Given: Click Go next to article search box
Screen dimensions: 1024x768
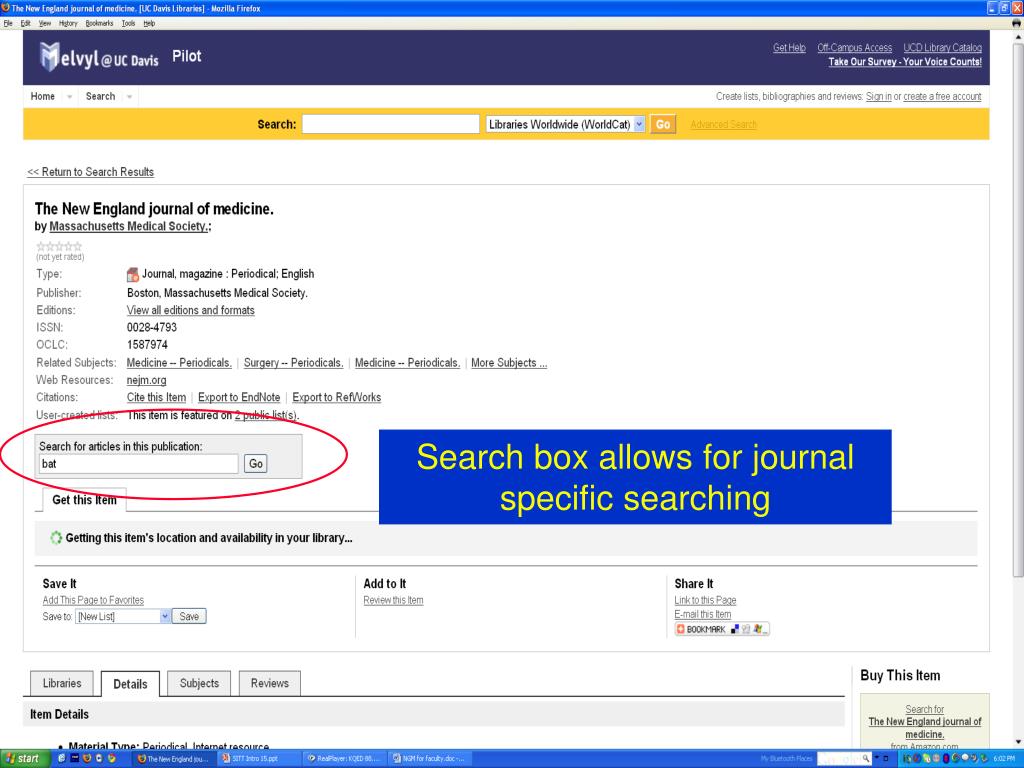Looking at the screenshot, I should [255, 464].
